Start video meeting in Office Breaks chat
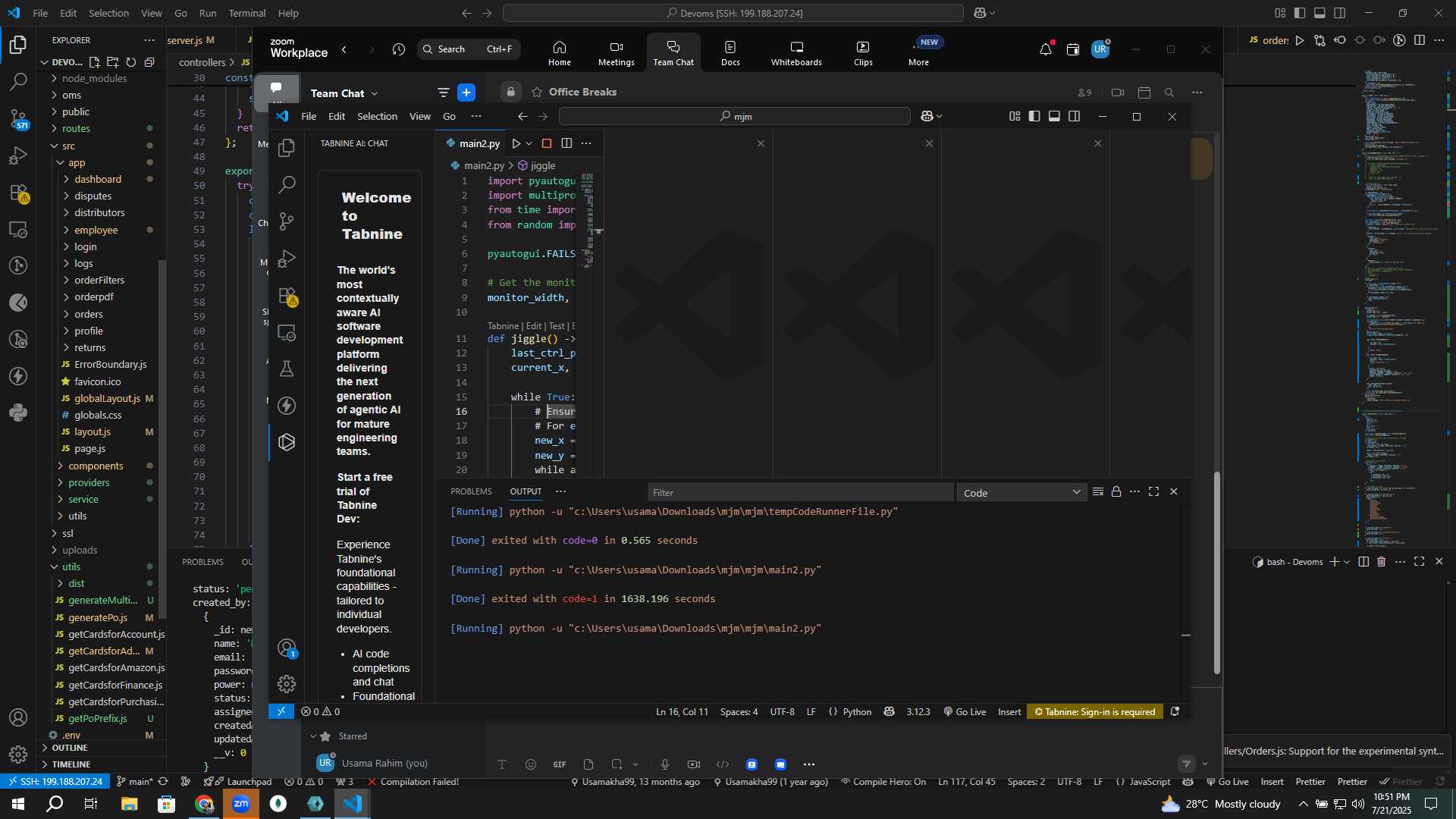The image size is (1456, 819). 1118,93
